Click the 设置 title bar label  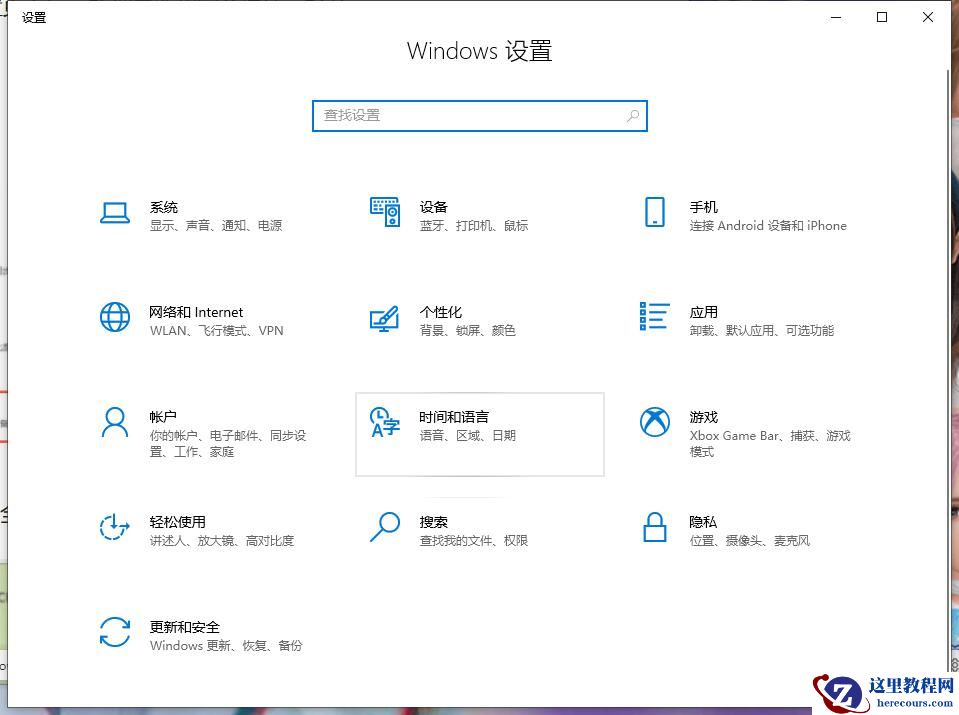[33, 17]
